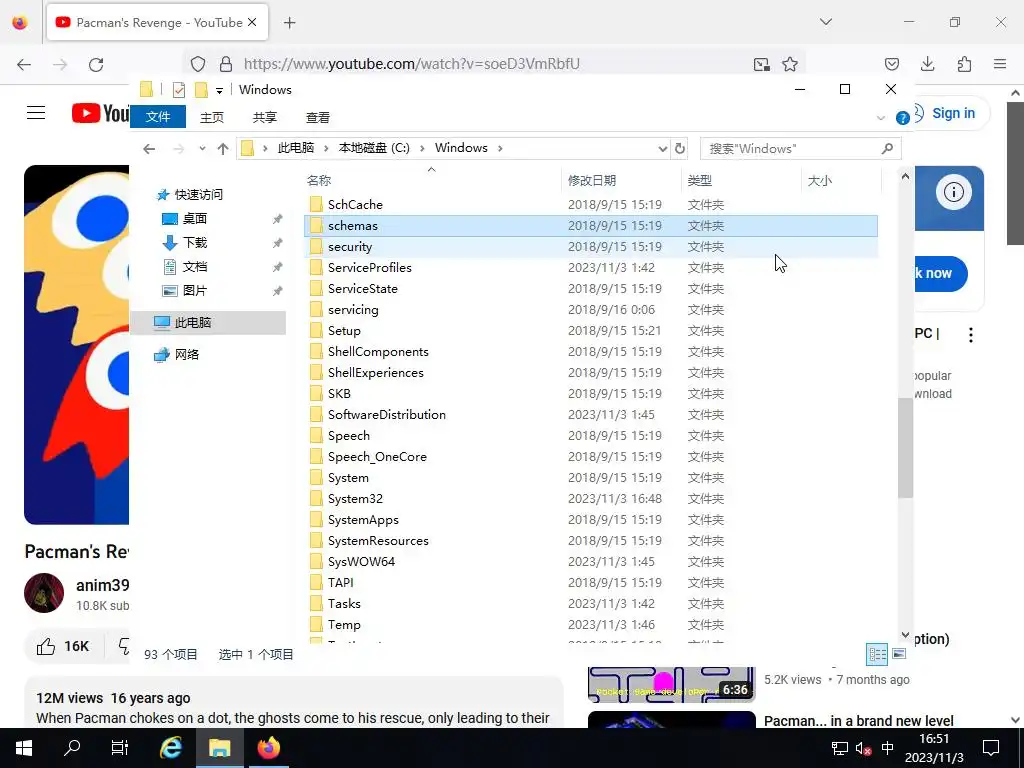Screen dimensions: 1024x768
Task: Open Firefox tracking protection shield icon
Action: (x=198, y=64)
